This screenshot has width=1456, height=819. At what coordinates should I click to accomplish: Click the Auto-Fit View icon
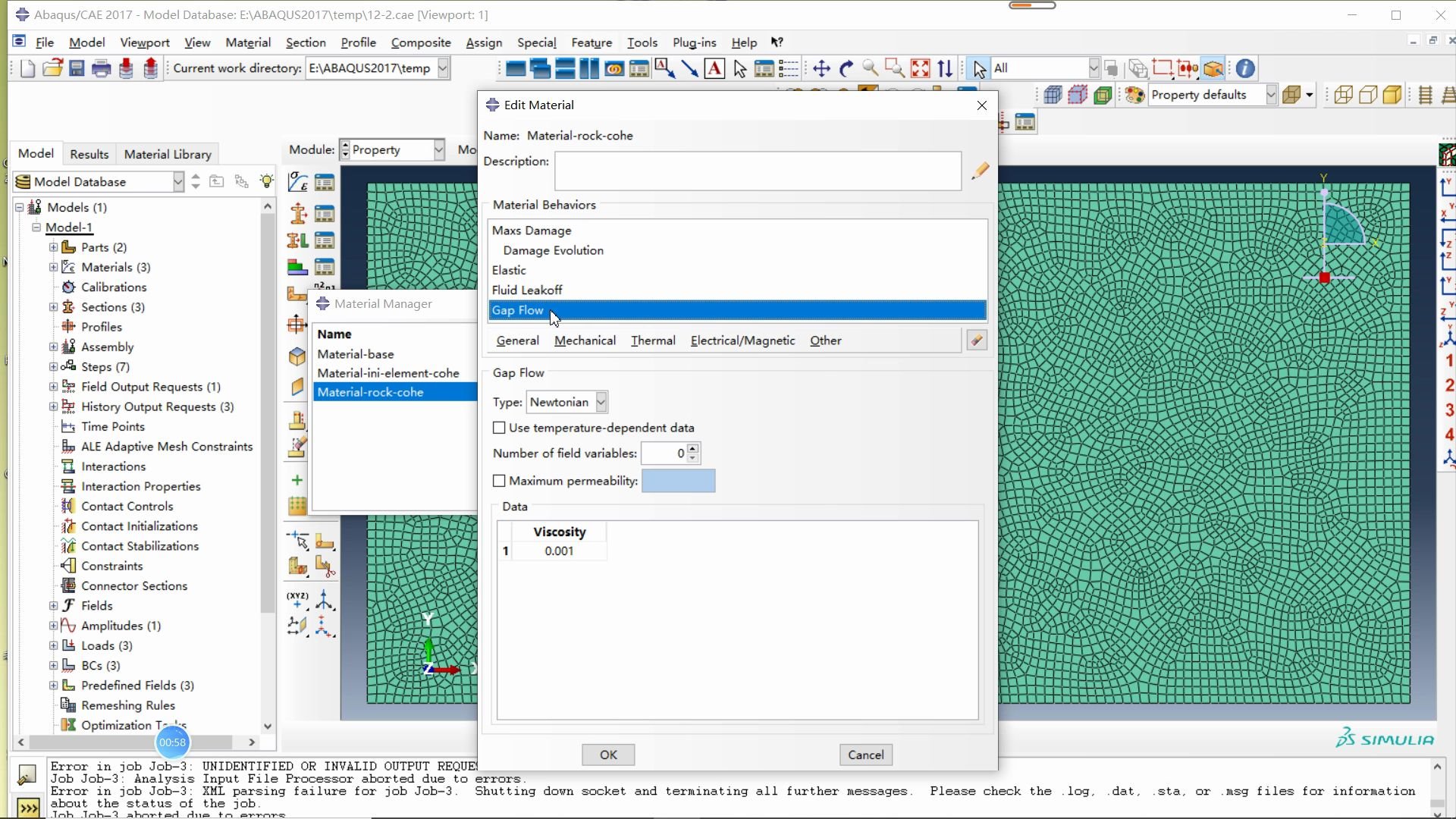coord(920,69)
